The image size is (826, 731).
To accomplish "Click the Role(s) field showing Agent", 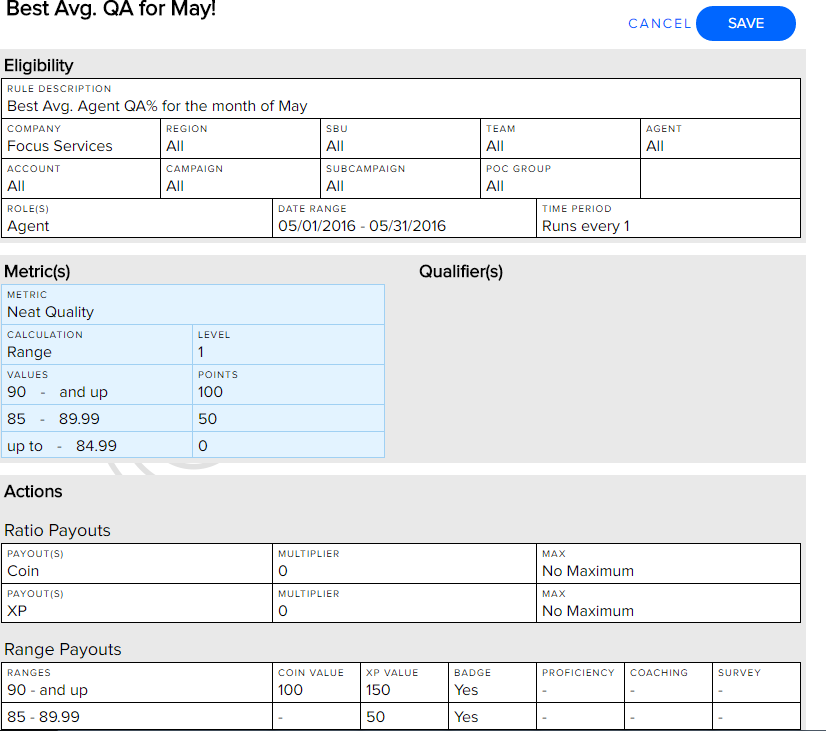I will tap(136, 219).
